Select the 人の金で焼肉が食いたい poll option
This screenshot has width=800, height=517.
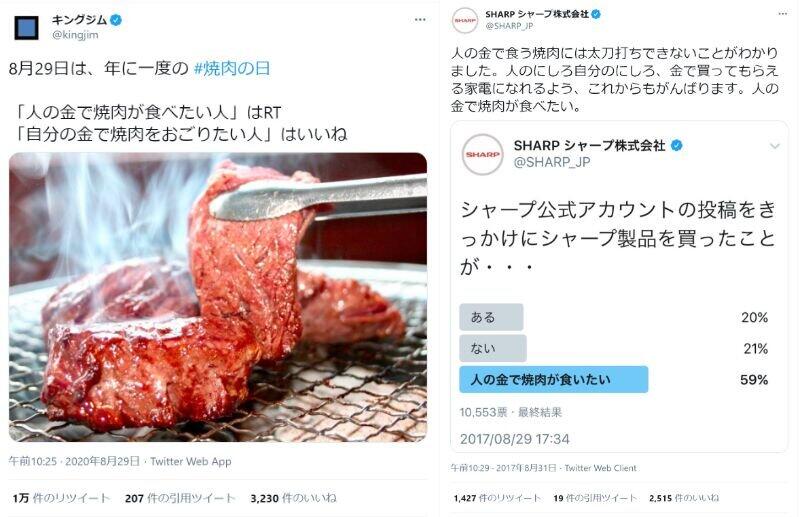click(x=554, y=379)
